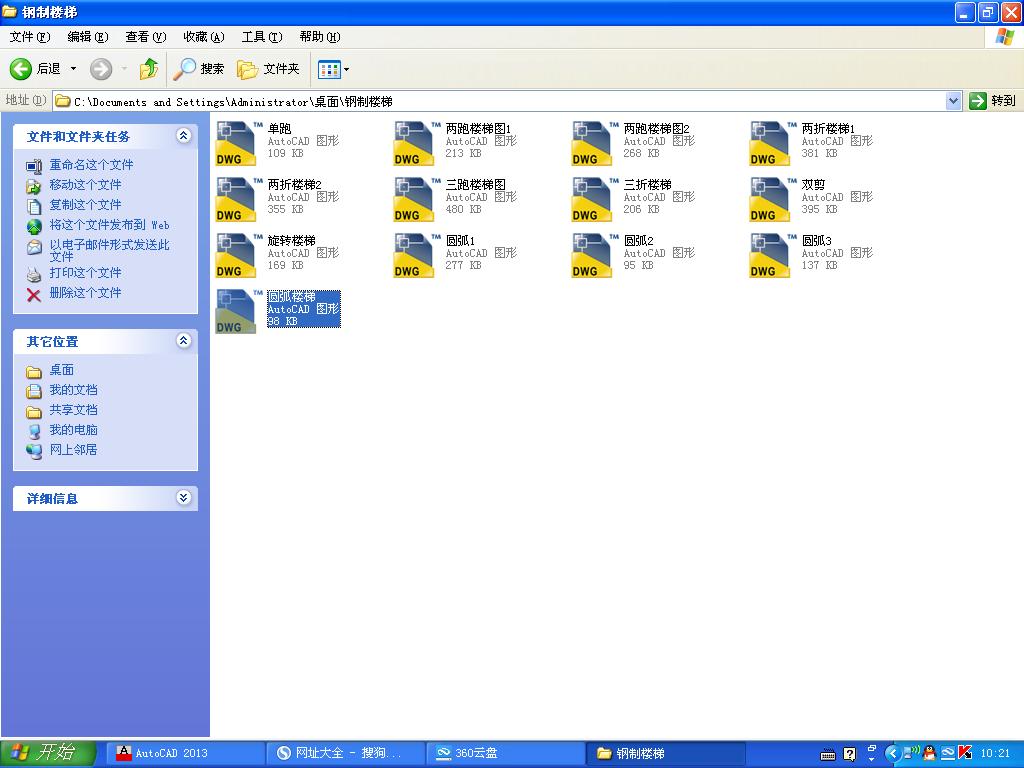This screenshot has height=768, width=1024.
Task: Collapse the 其它位置 panel
Action: [184, 340]
